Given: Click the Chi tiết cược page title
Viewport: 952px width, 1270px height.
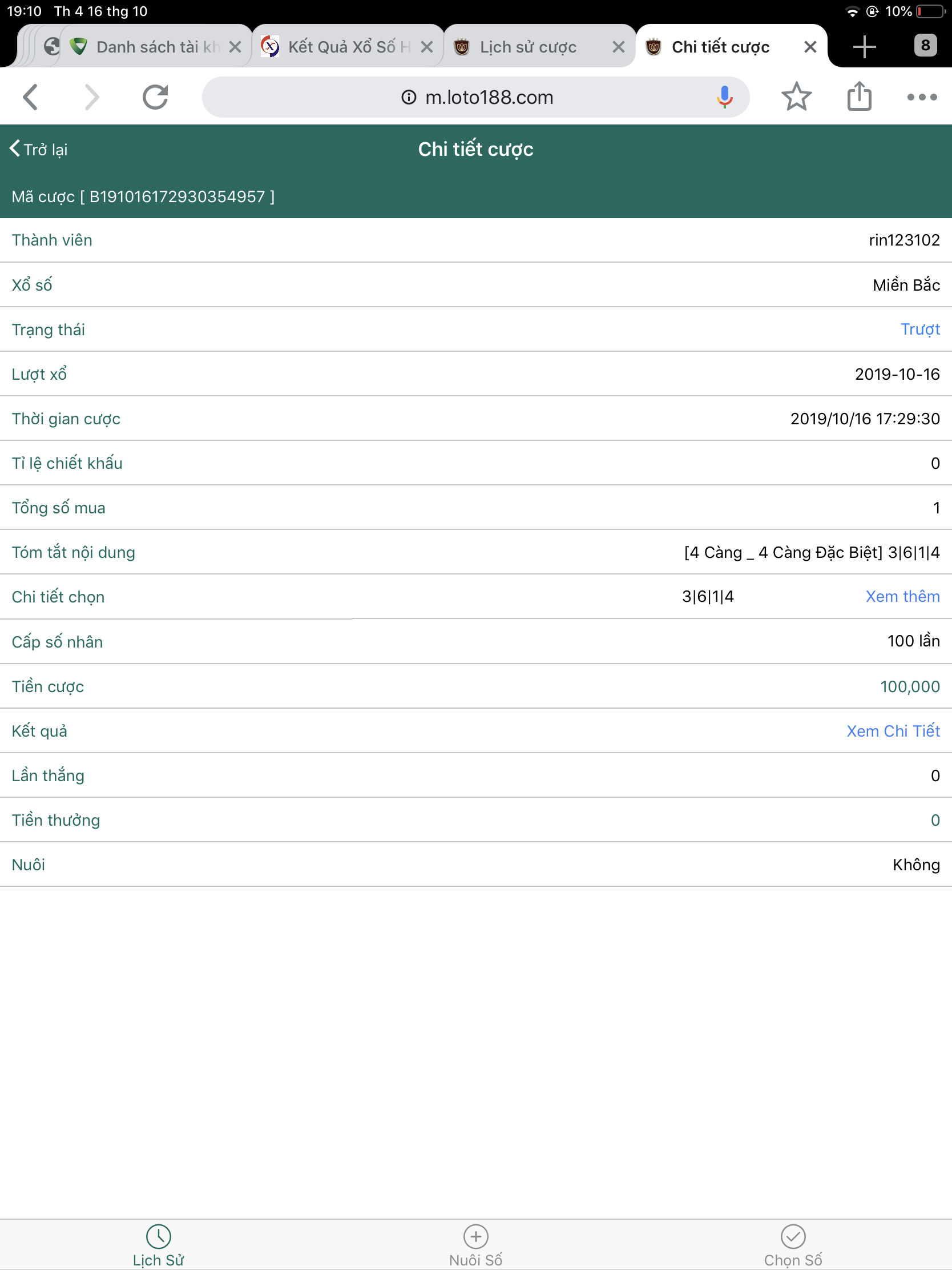Looking at the screenshot, I should click(x=475, y=149).
